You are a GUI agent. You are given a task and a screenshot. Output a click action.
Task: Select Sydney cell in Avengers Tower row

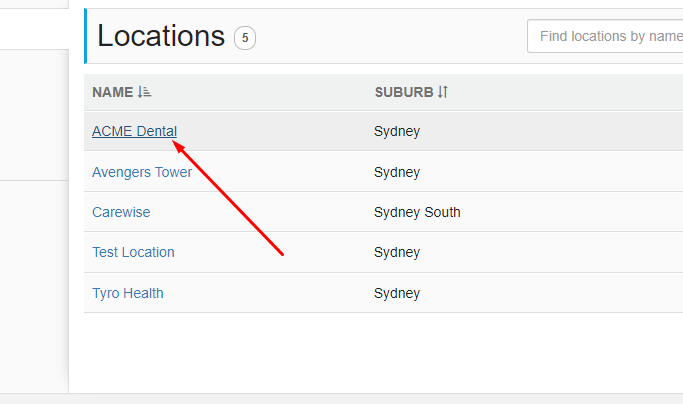[x=397, y=172]
